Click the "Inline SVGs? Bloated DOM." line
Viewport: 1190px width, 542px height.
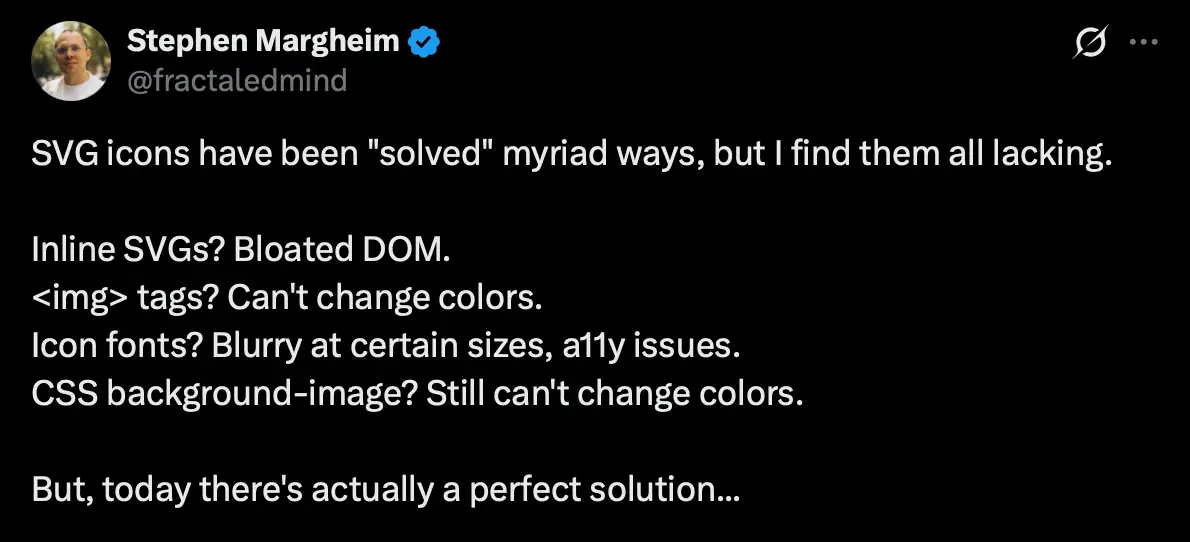pyautogui.click(x=241, y=250)
